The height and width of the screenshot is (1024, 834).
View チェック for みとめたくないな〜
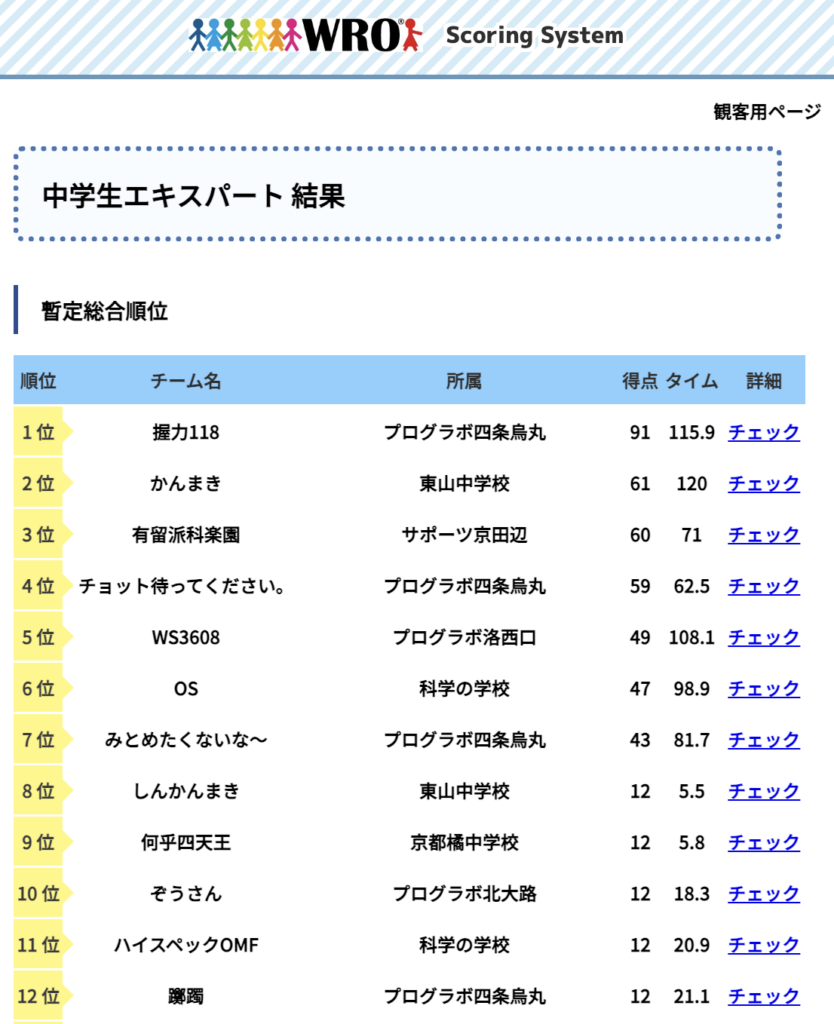[x=763, y=740]
